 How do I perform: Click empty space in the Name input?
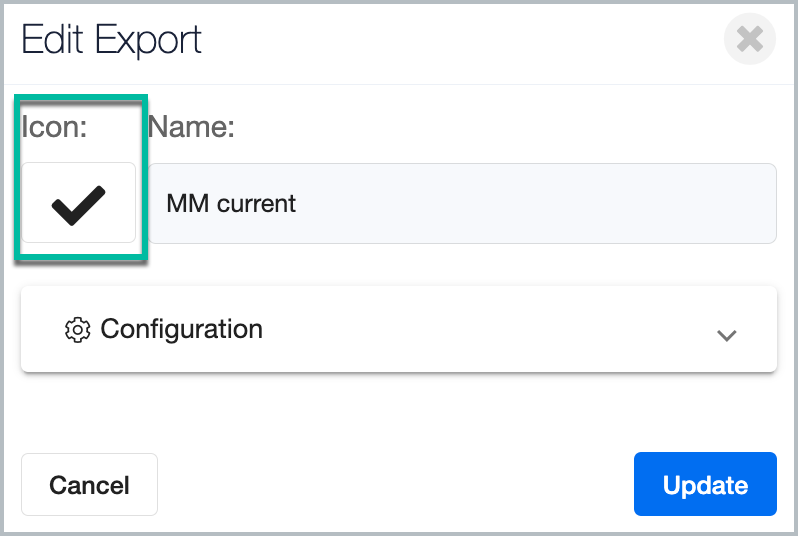pyautogui.click(x=534, y=204)
